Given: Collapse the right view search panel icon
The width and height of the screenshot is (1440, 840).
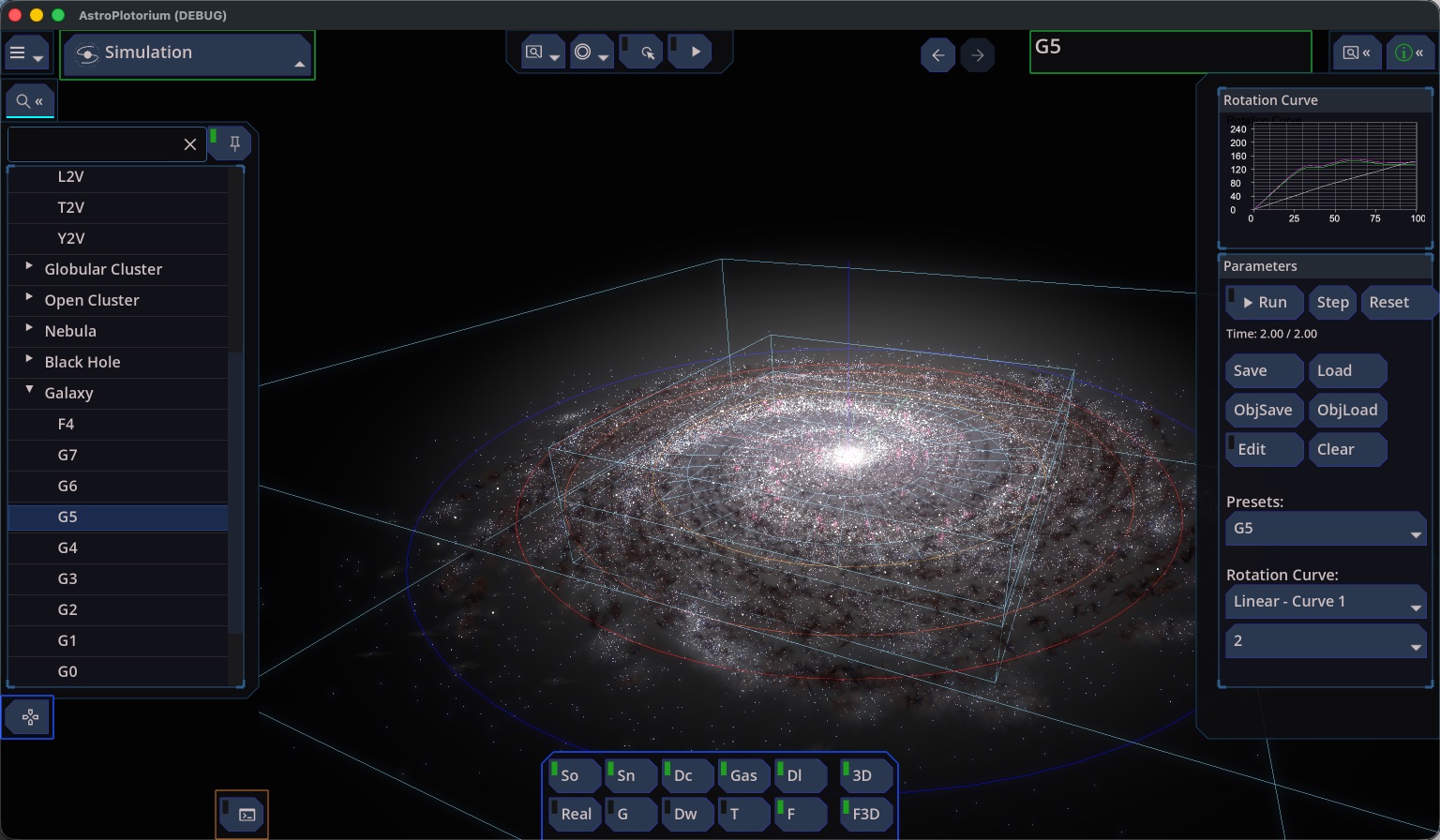Looking at the screenshot, I should (x=1357, y=53).
